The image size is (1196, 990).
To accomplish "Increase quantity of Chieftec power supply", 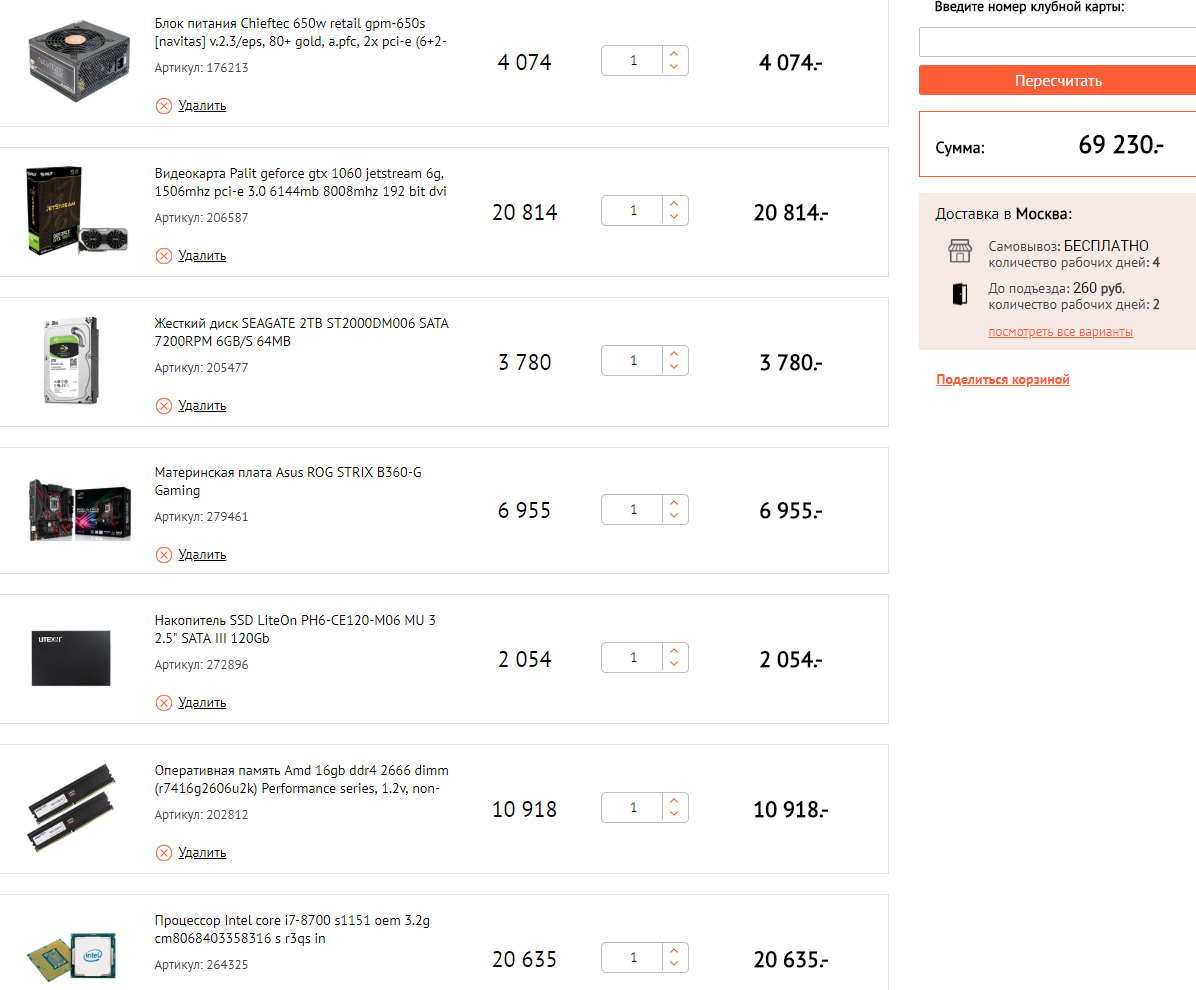I will (674, 55).
